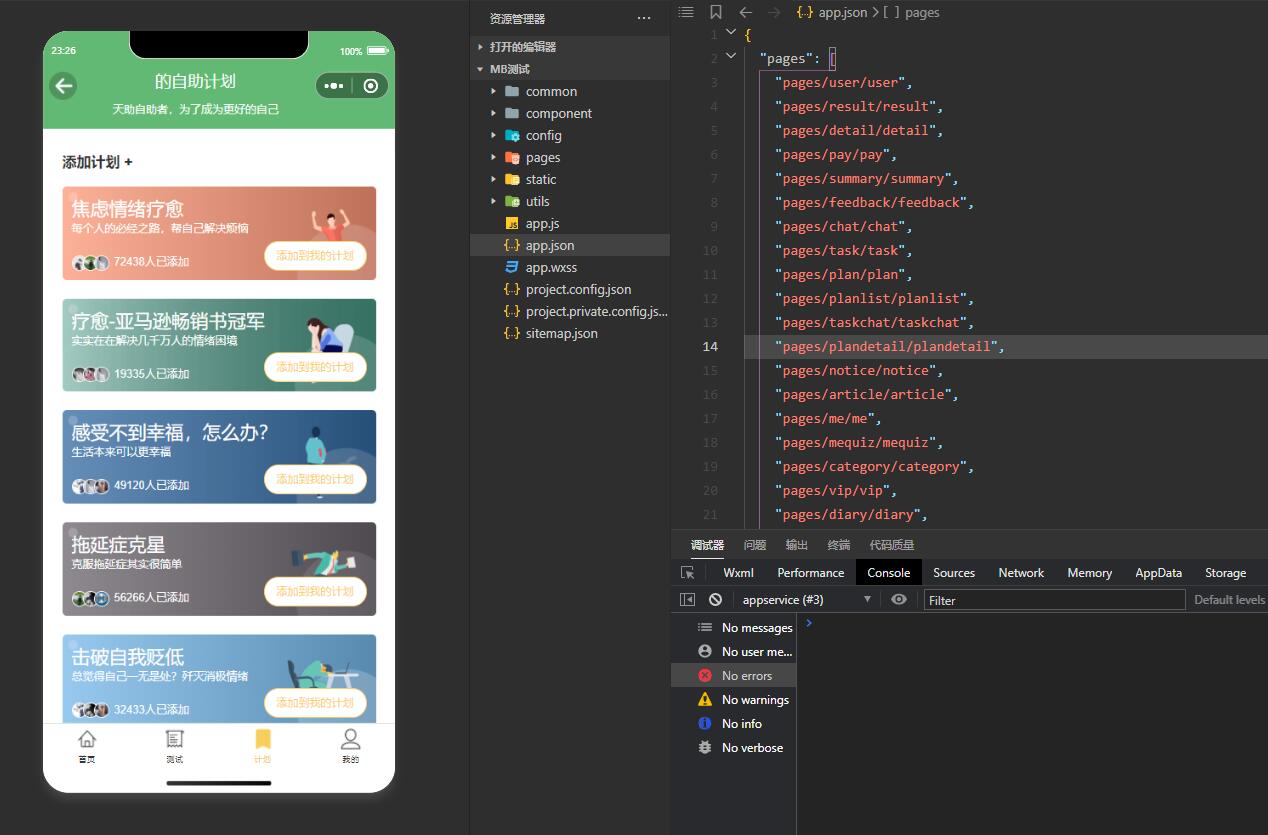The width and height of the screenshot is (1268, 835).
Task: Add 拖延症克星 to my plan
Action: click(x=315, y=591)
